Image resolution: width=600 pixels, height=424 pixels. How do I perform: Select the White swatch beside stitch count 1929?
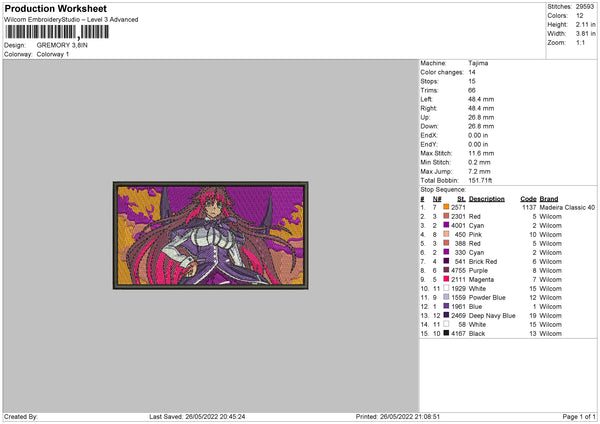(x=446, y=288)
